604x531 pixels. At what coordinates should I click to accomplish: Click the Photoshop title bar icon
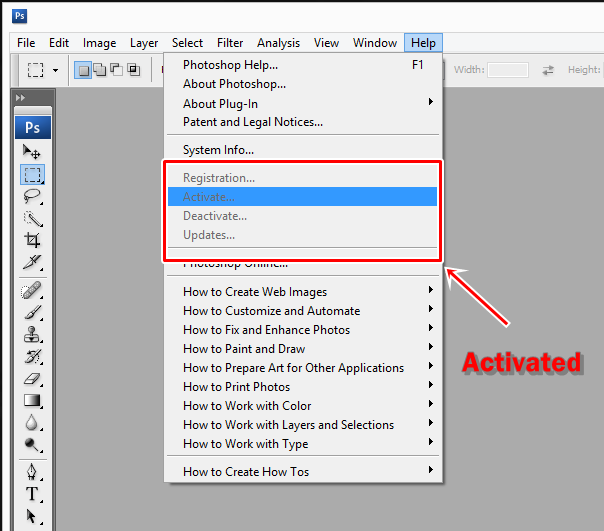(20, 16)
